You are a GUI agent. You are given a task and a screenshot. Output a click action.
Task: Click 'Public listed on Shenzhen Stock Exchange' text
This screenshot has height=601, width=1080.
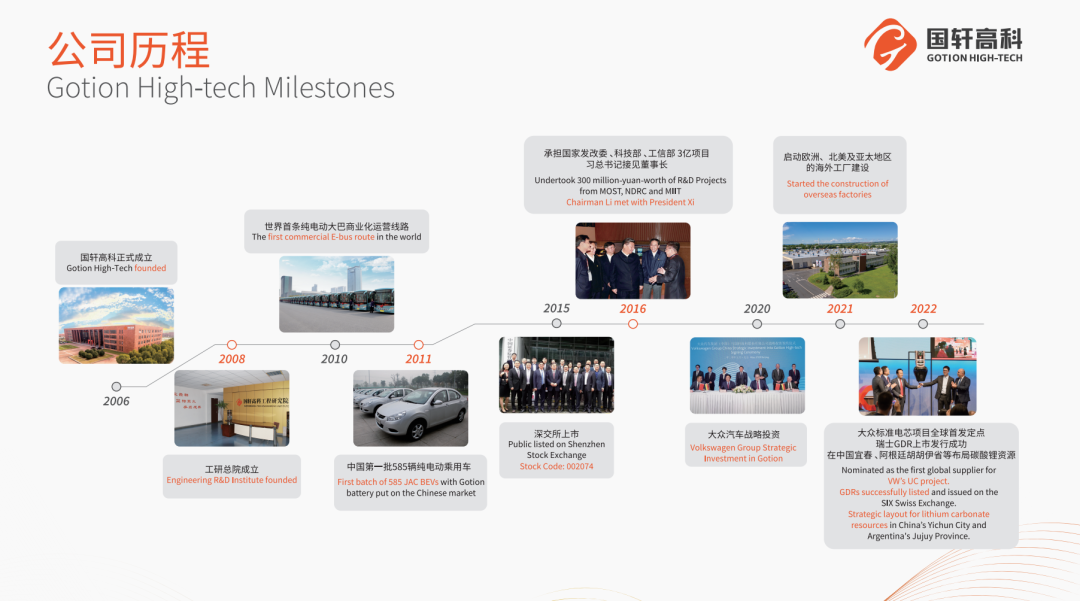(x=557, y=450)
